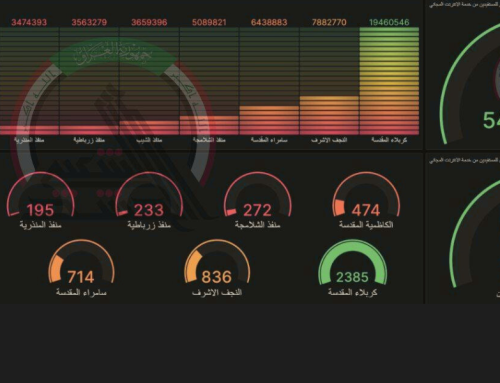Select the منفذ الشلامجة bar in the chart
The width and height of the screenshot is (500, 383).
click(209, 125)
